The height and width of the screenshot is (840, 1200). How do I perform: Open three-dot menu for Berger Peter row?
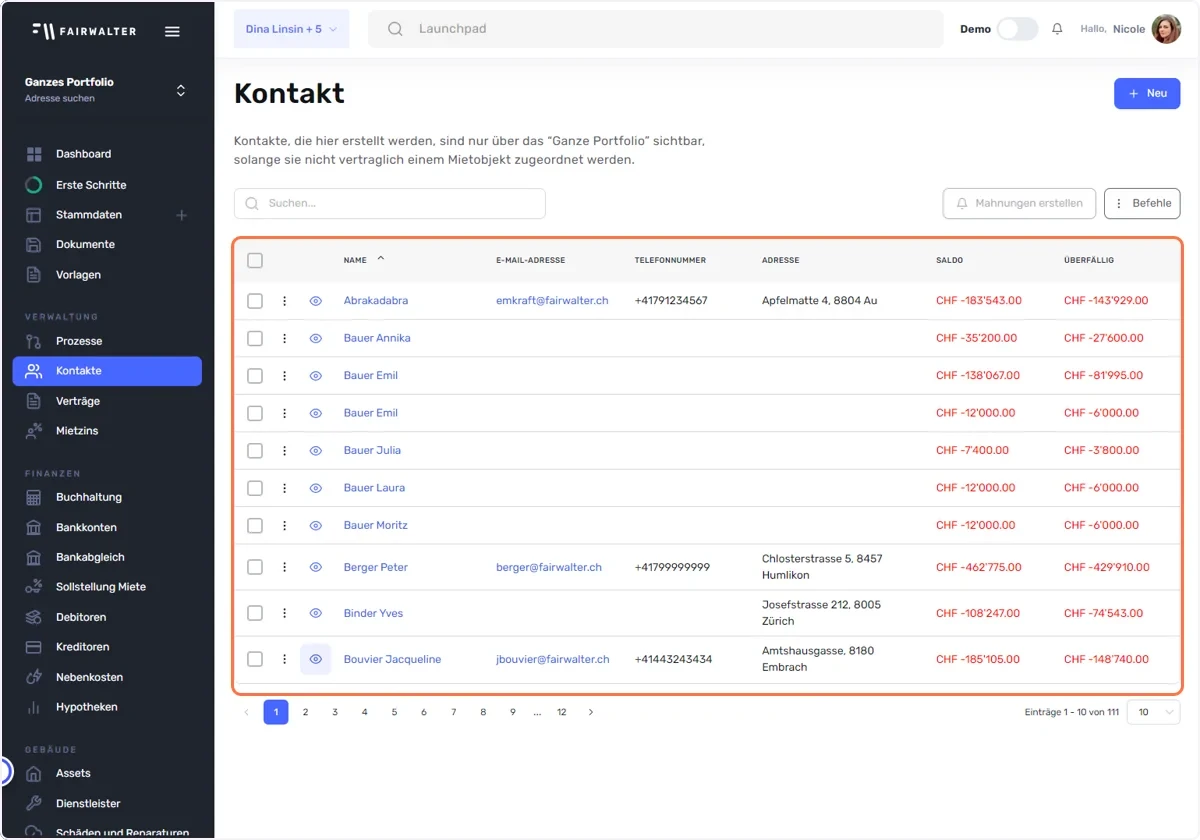(285, 567)
